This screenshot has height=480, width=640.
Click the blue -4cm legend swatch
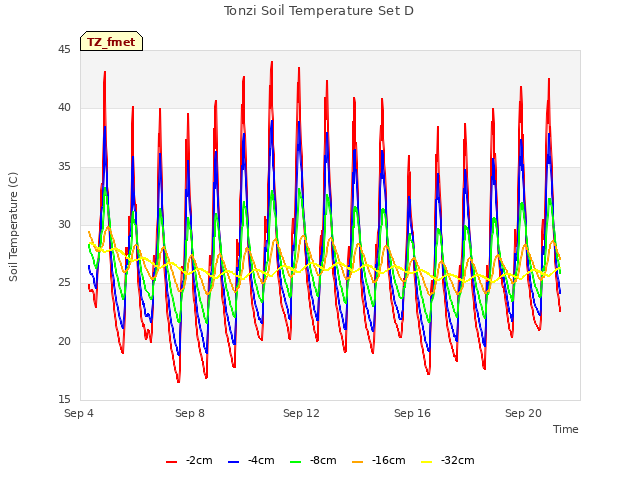233,462
